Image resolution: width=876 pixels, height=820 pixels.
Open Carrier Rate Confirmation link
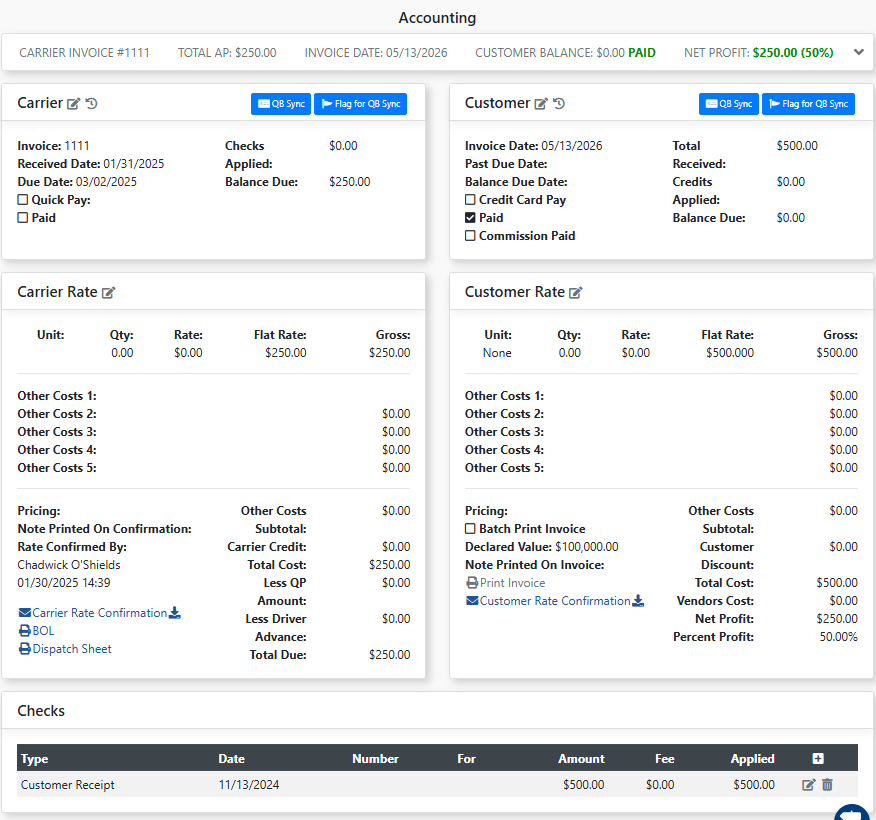tap(99, 613)
